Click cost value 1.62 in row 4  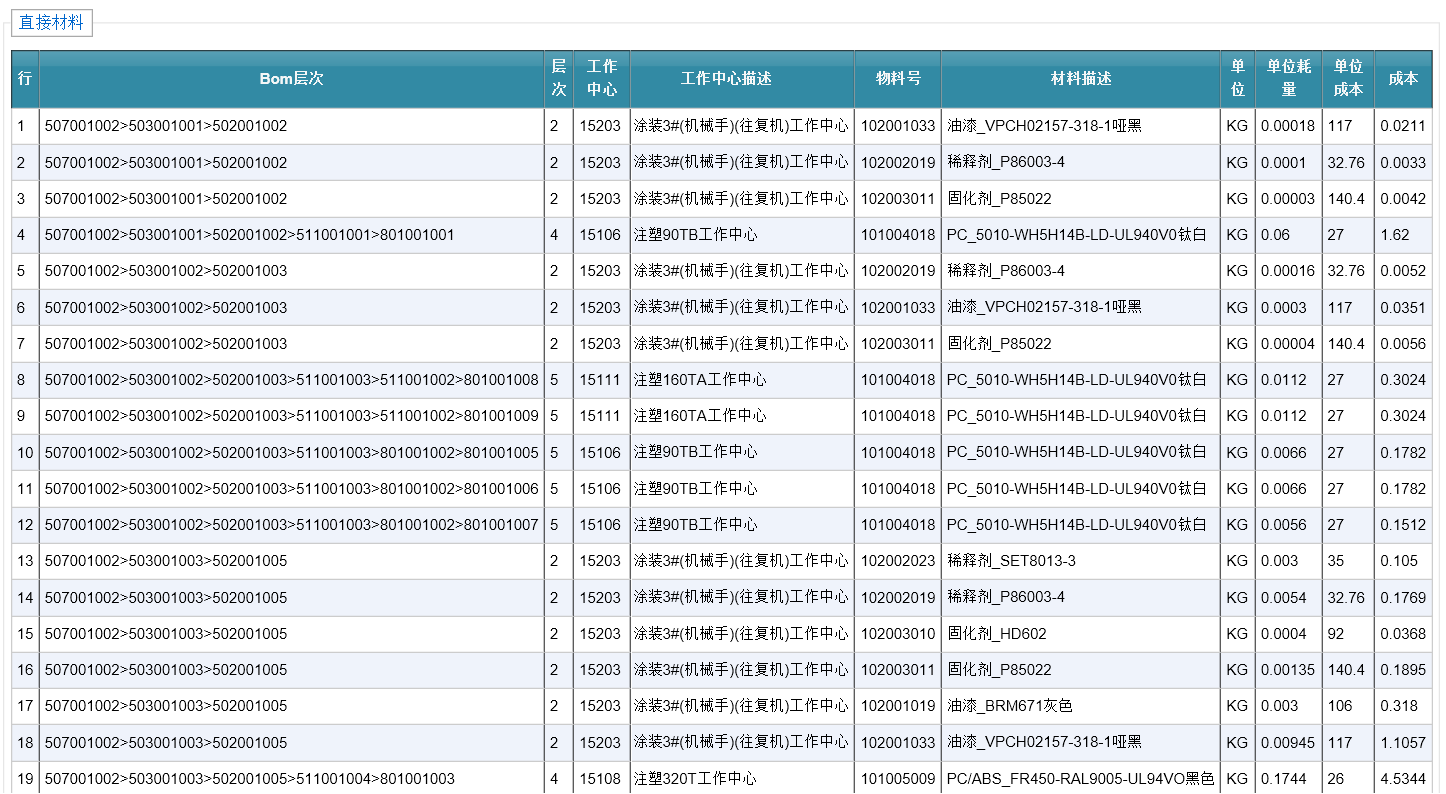[x=1395, y=235]
